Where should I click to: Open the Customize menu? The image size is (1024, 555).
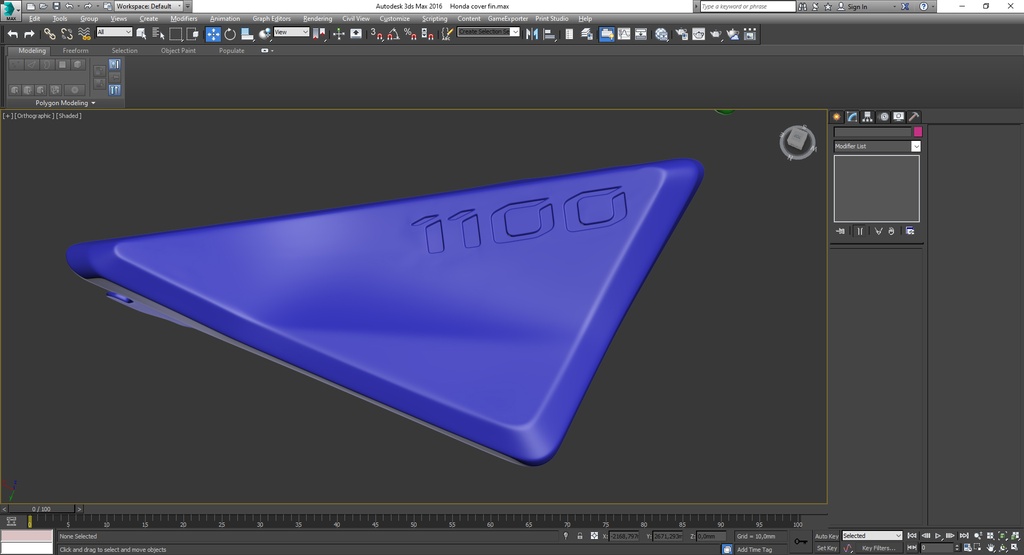(x=394, y=18)
